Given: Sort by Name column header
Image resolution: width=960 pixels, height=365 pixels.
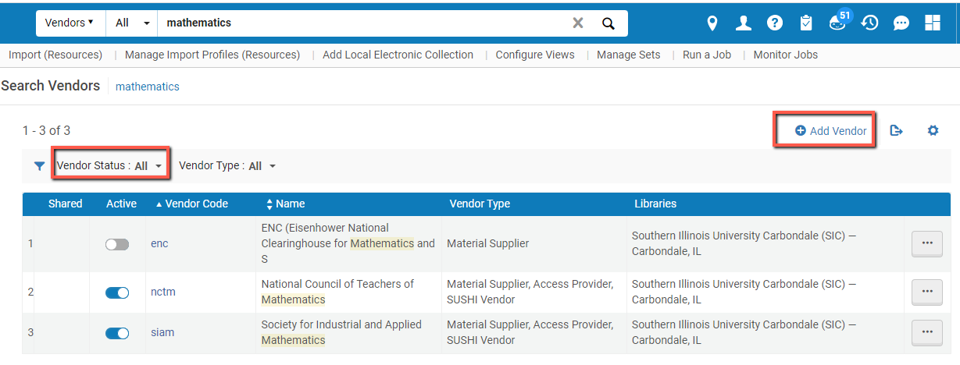Looking at the screenshot, I should [x=285, y=204].
